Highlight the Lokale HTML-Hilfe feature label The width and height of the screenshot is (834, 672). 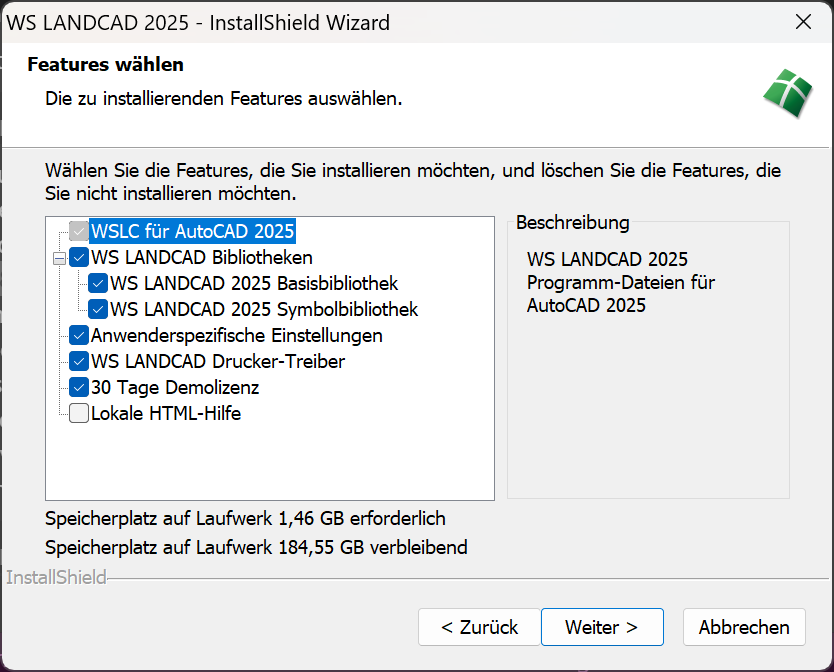(166, 413)
